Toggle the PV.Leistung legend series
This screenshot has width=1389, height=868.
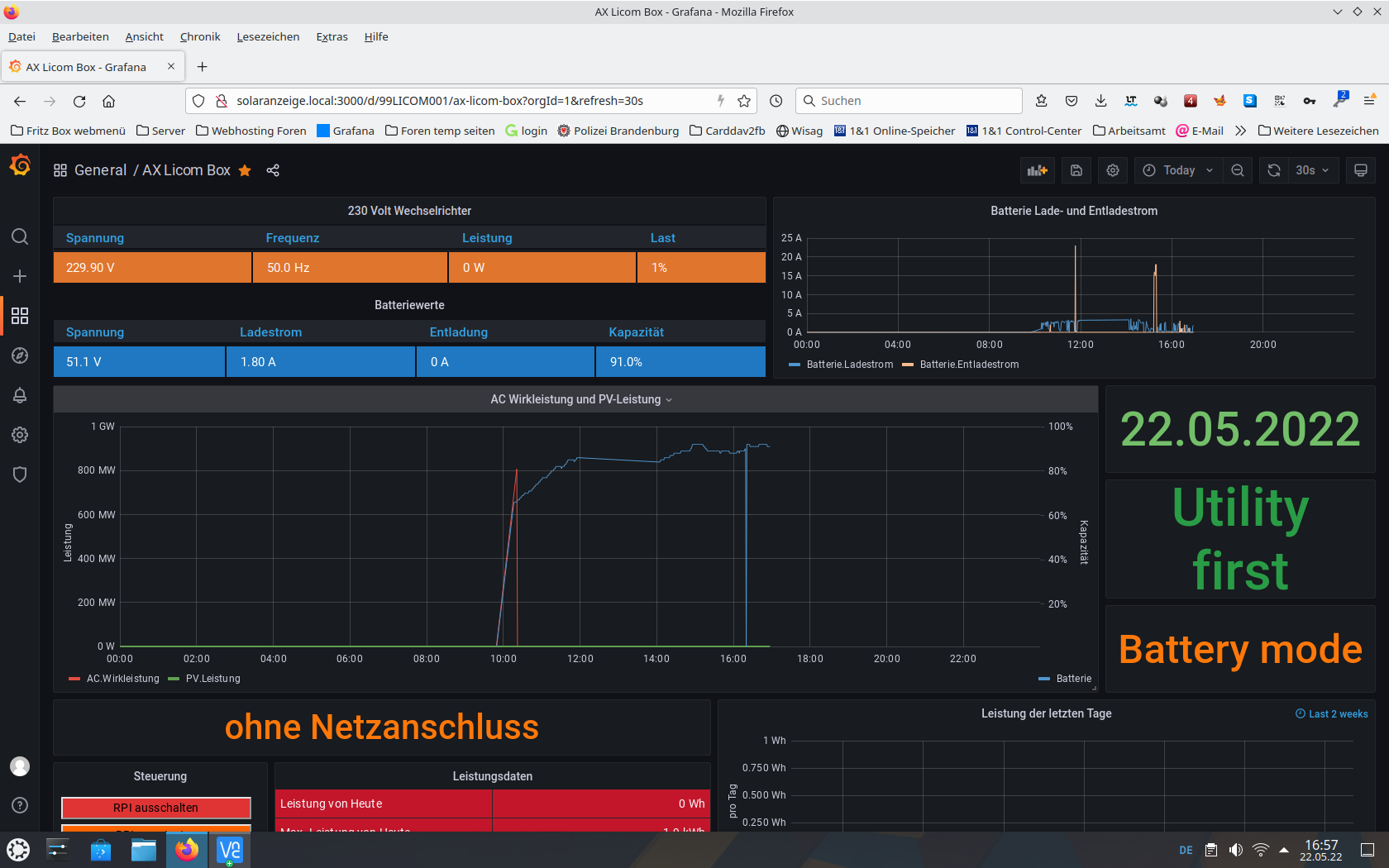pyautogui.click(x=212, y=679)
